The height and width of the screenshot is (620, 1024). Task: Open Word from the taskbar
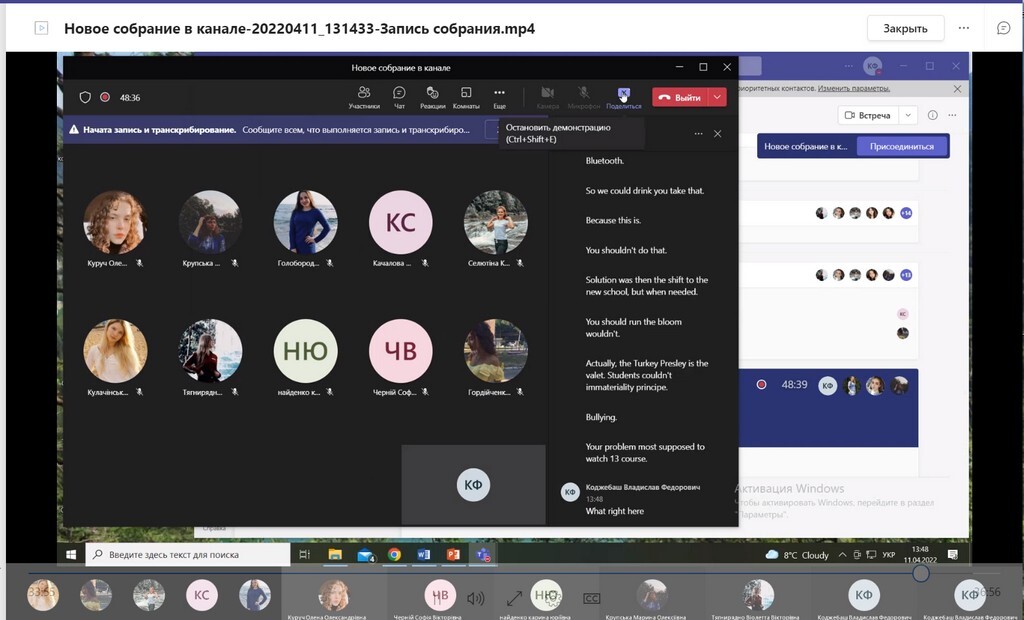423,554
